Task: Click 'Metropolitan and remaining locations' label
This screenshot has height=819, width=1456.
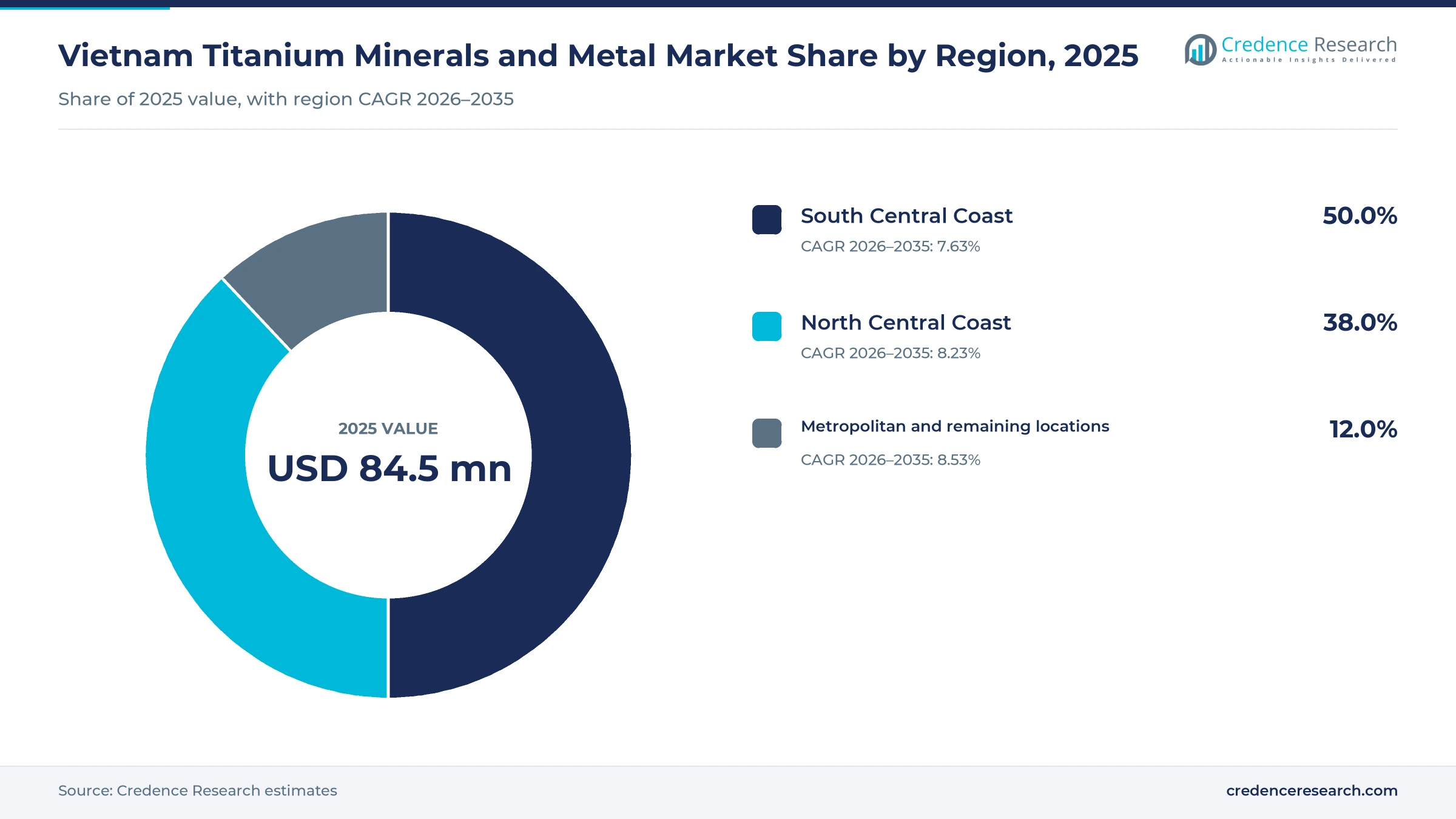Action: [955, 426]
